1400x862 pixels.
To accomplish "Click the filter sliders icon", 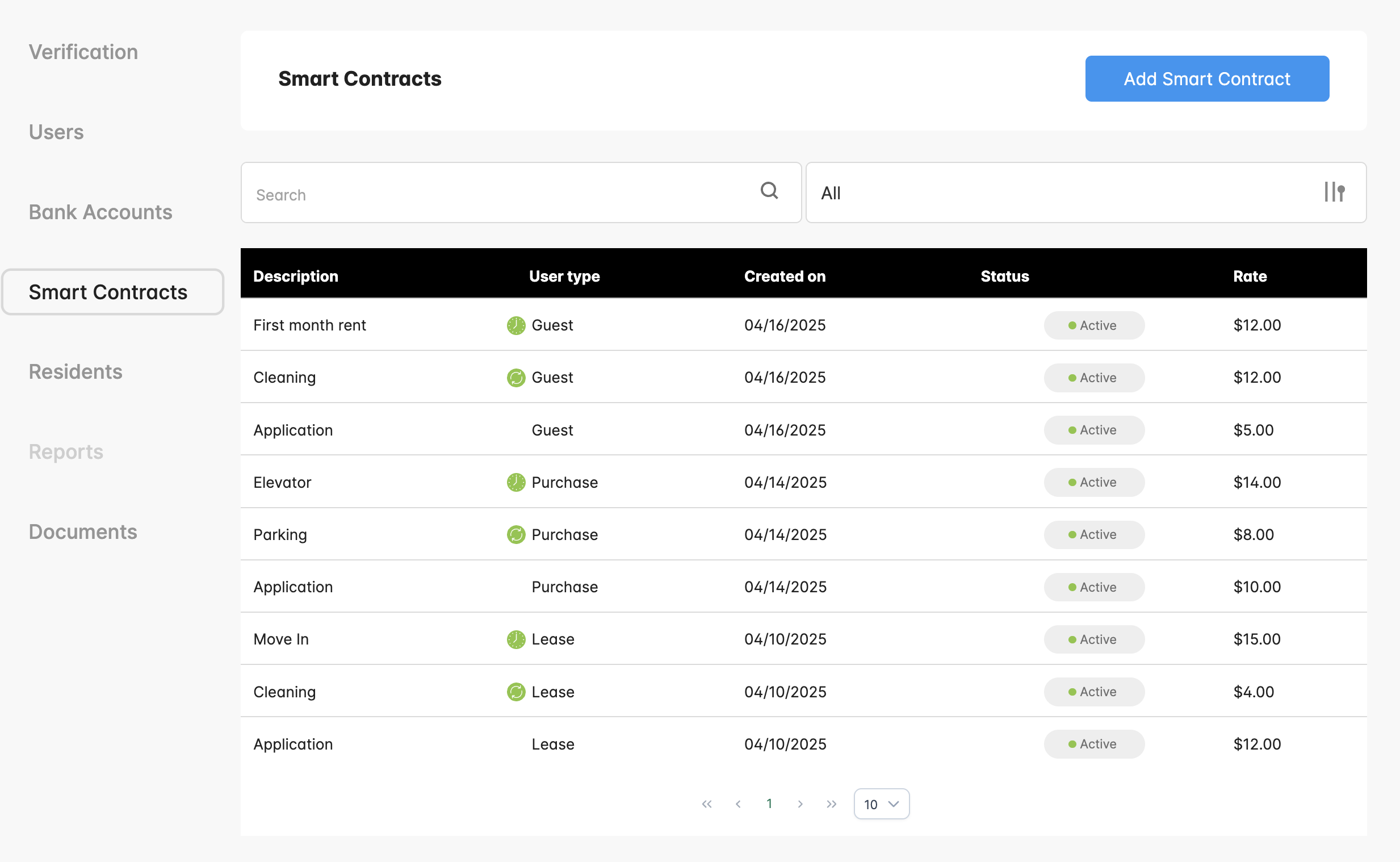I will click(1334, 192).
